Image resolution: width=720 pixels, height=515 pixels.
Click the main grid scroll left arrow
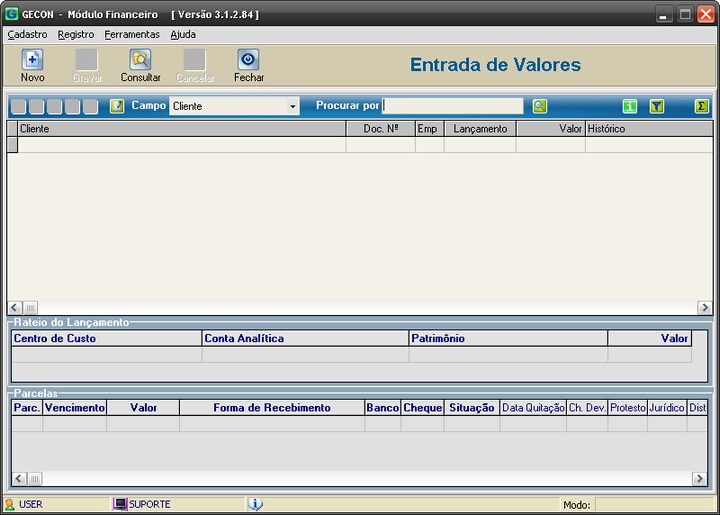point(15,308)
